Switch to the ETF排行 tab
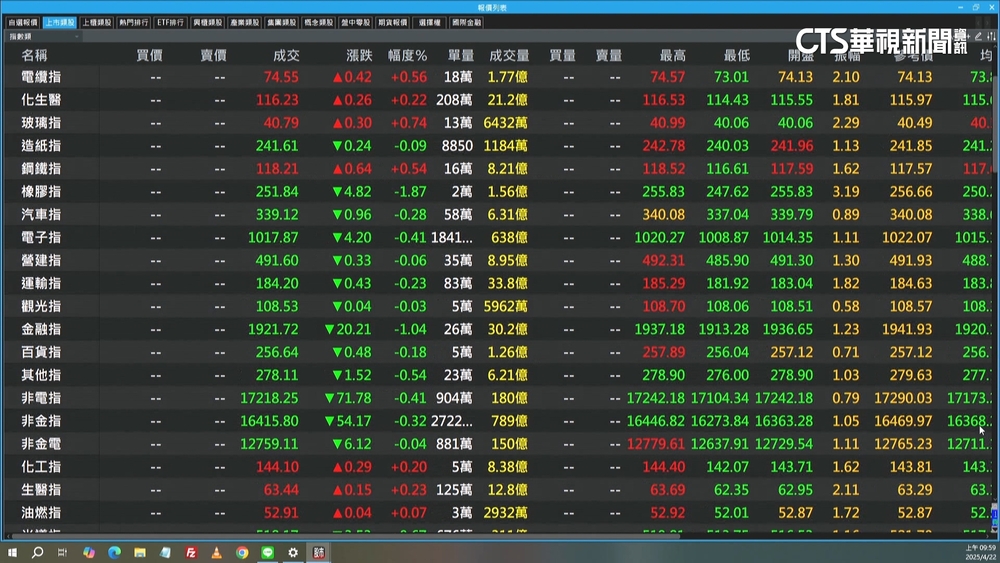 170,21
